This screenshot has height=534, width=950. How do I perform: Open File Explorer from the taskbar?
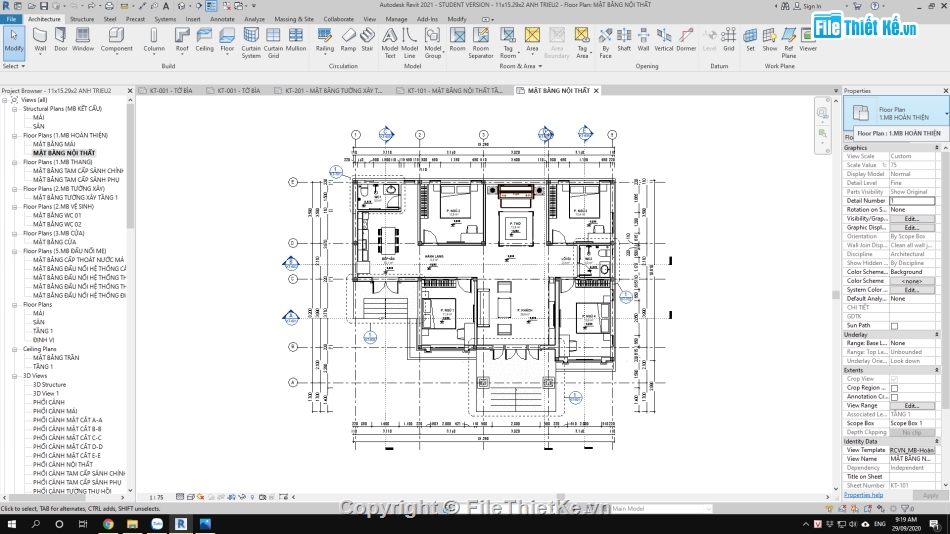(132, 524)
